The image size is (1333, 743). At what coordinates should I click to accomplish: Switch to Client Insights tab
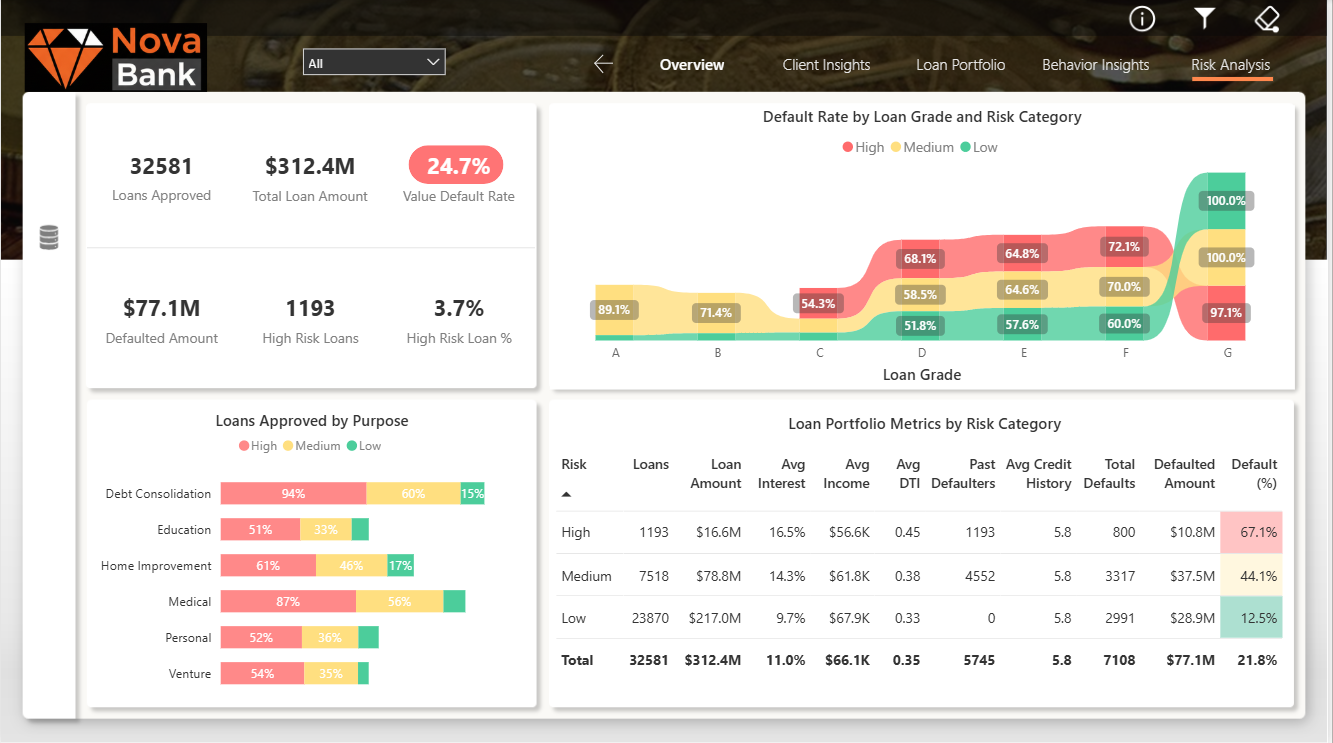(x=826, y=65)
